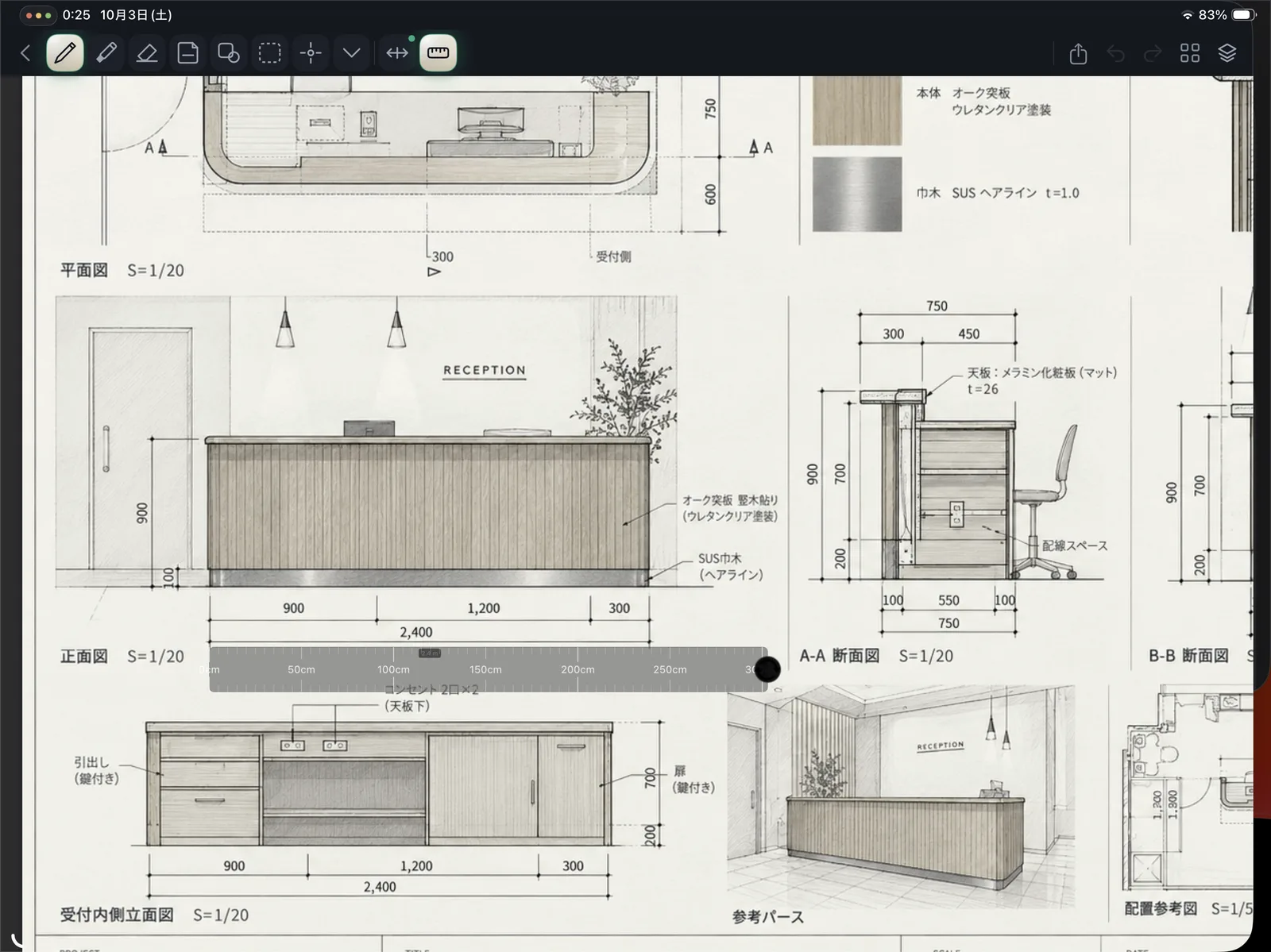Expand more tools with the down chevron
Viewport: 1271px width, 952px height.
(352, 53)
